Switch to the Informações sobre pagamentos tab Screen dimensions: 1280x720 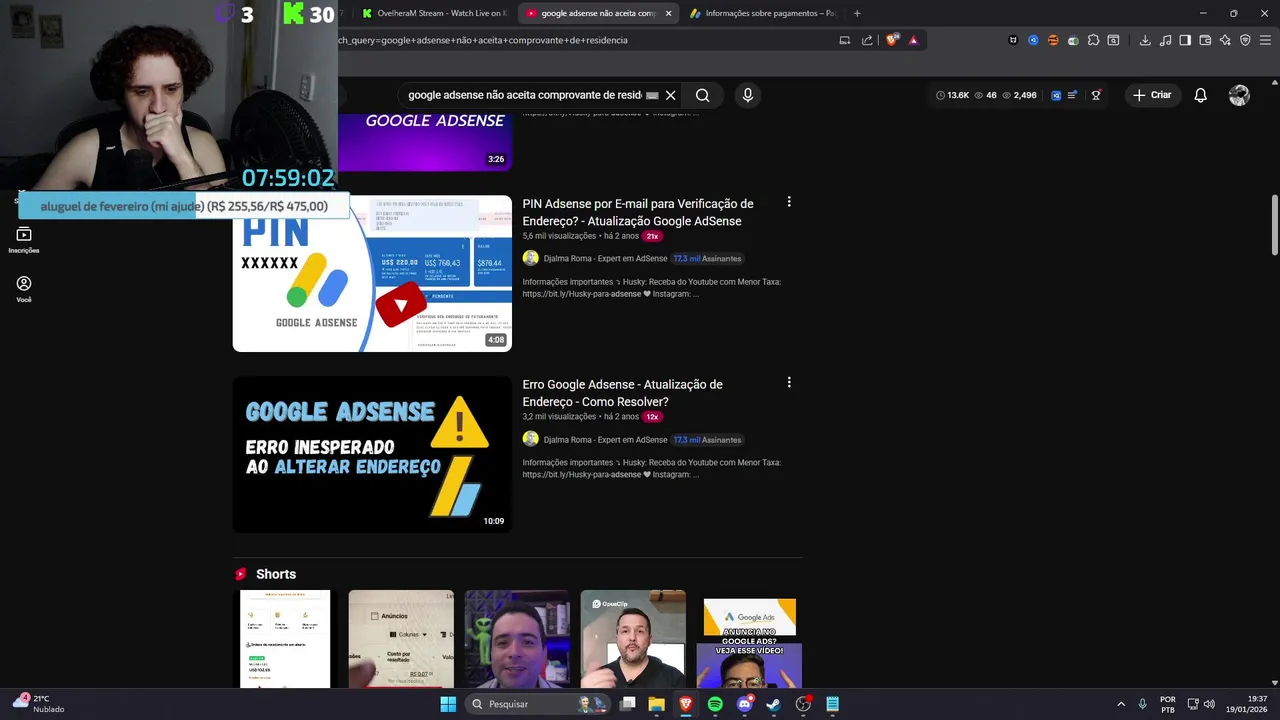point(763,13)
